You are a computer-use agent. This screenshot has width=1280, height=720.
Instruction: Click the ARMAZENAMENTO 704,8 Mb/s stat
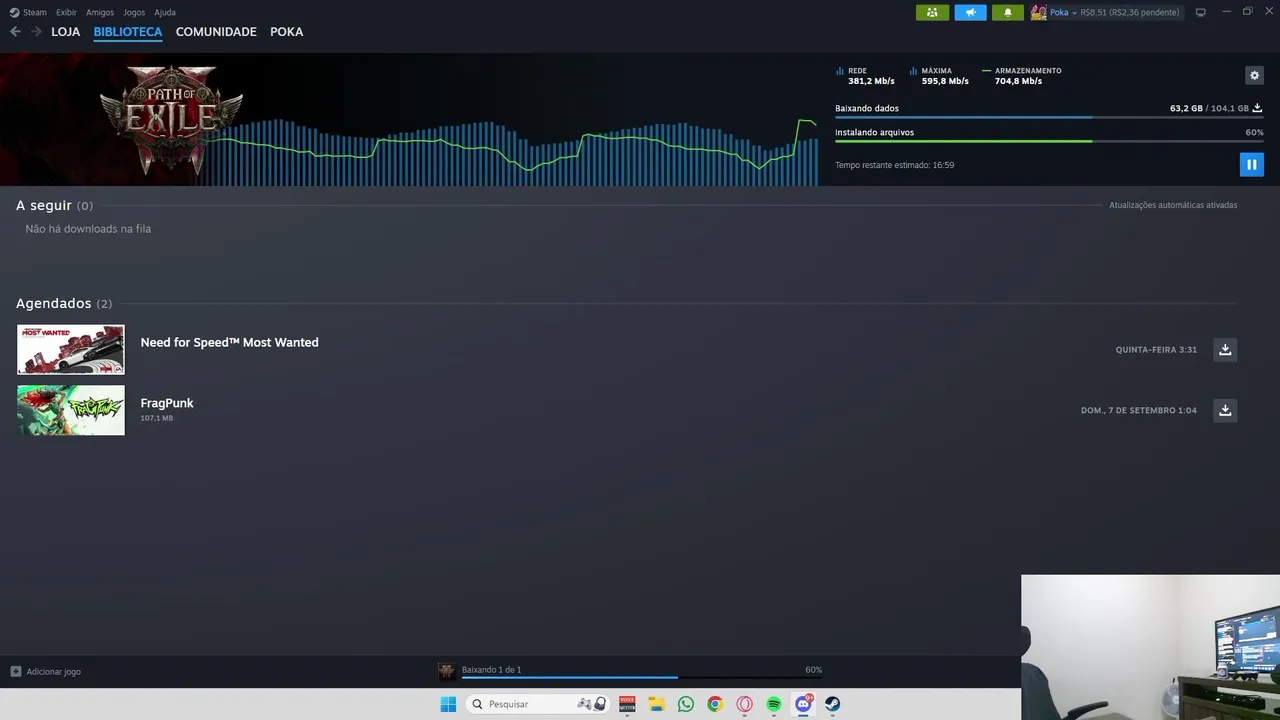click(x=1022, y=76)
